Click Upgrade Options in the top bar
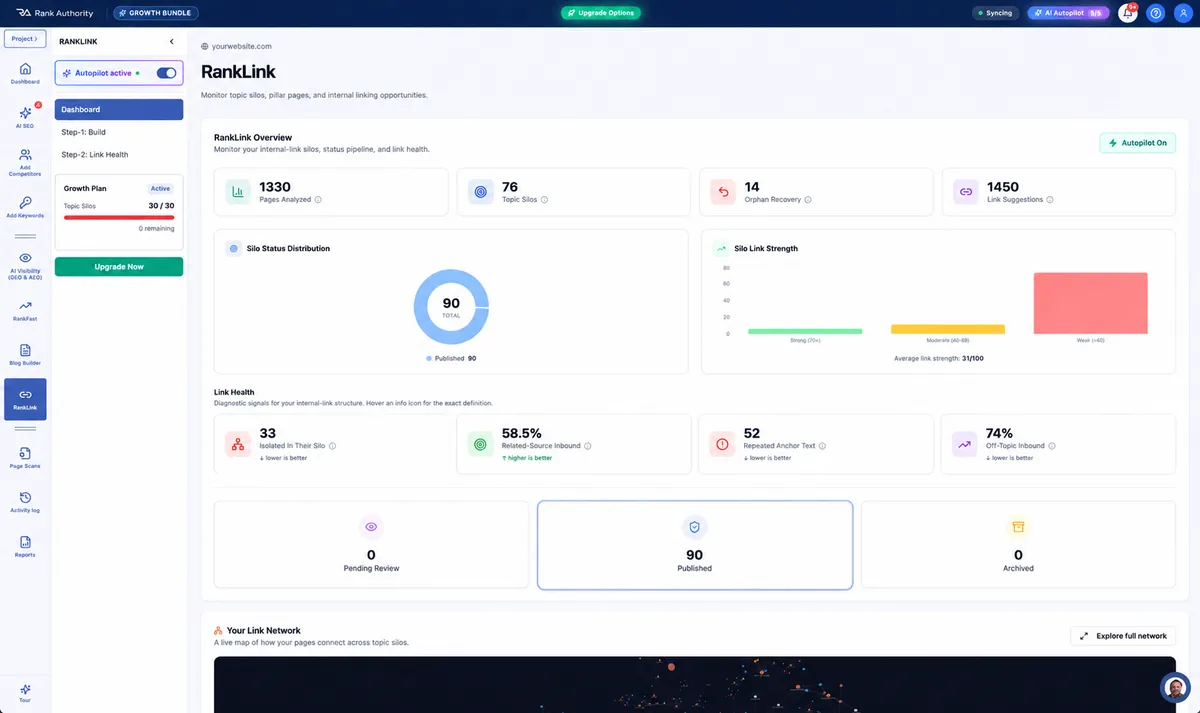Viewport: 1200px width, 713px height. [600, 13]
